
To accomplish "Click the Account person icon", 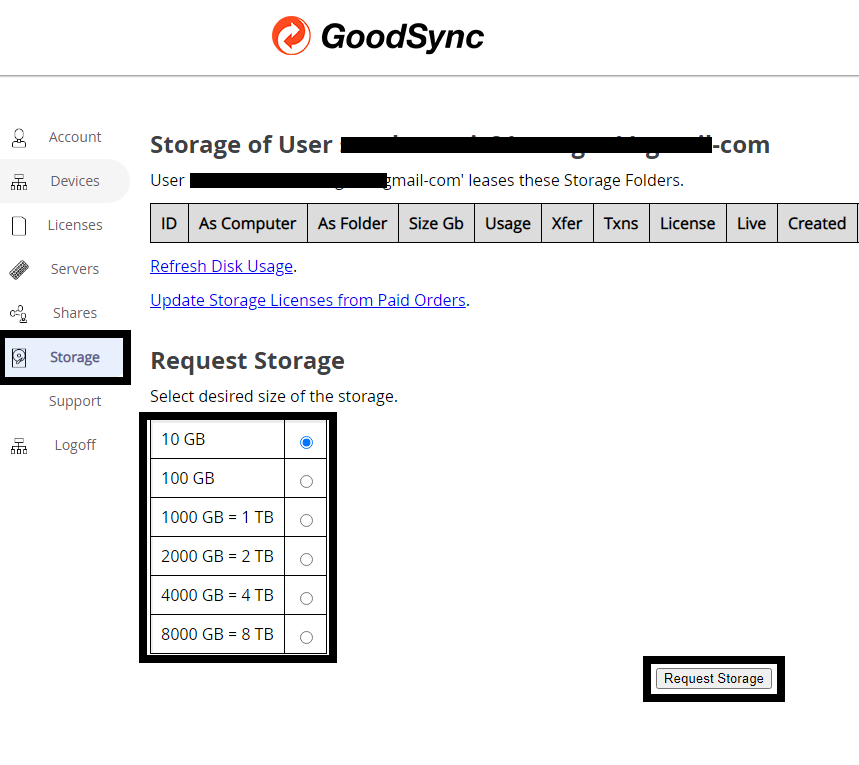I will click(18, 137).
